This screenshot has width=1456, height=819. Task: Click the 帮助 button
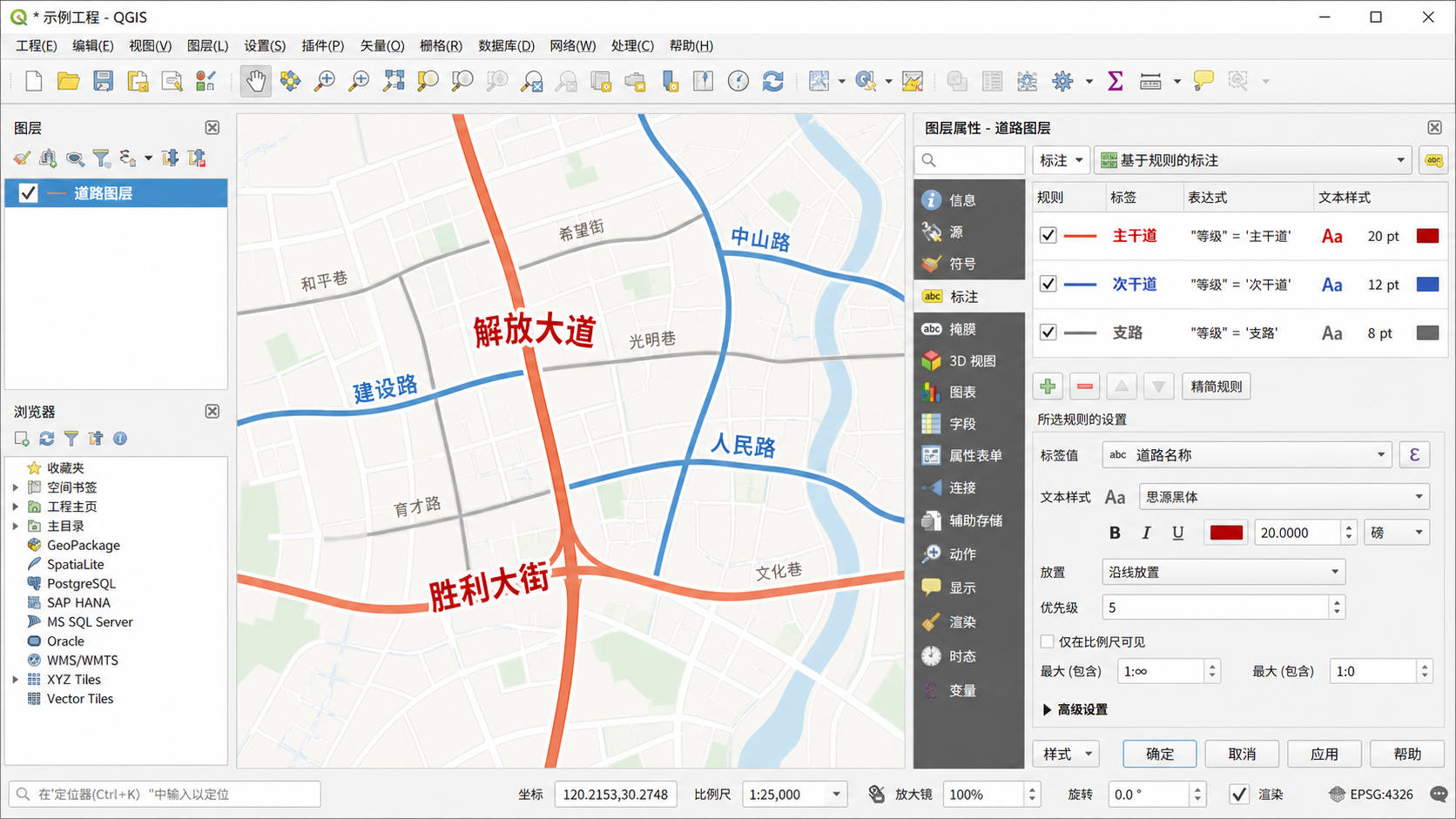coord(1406,754)
